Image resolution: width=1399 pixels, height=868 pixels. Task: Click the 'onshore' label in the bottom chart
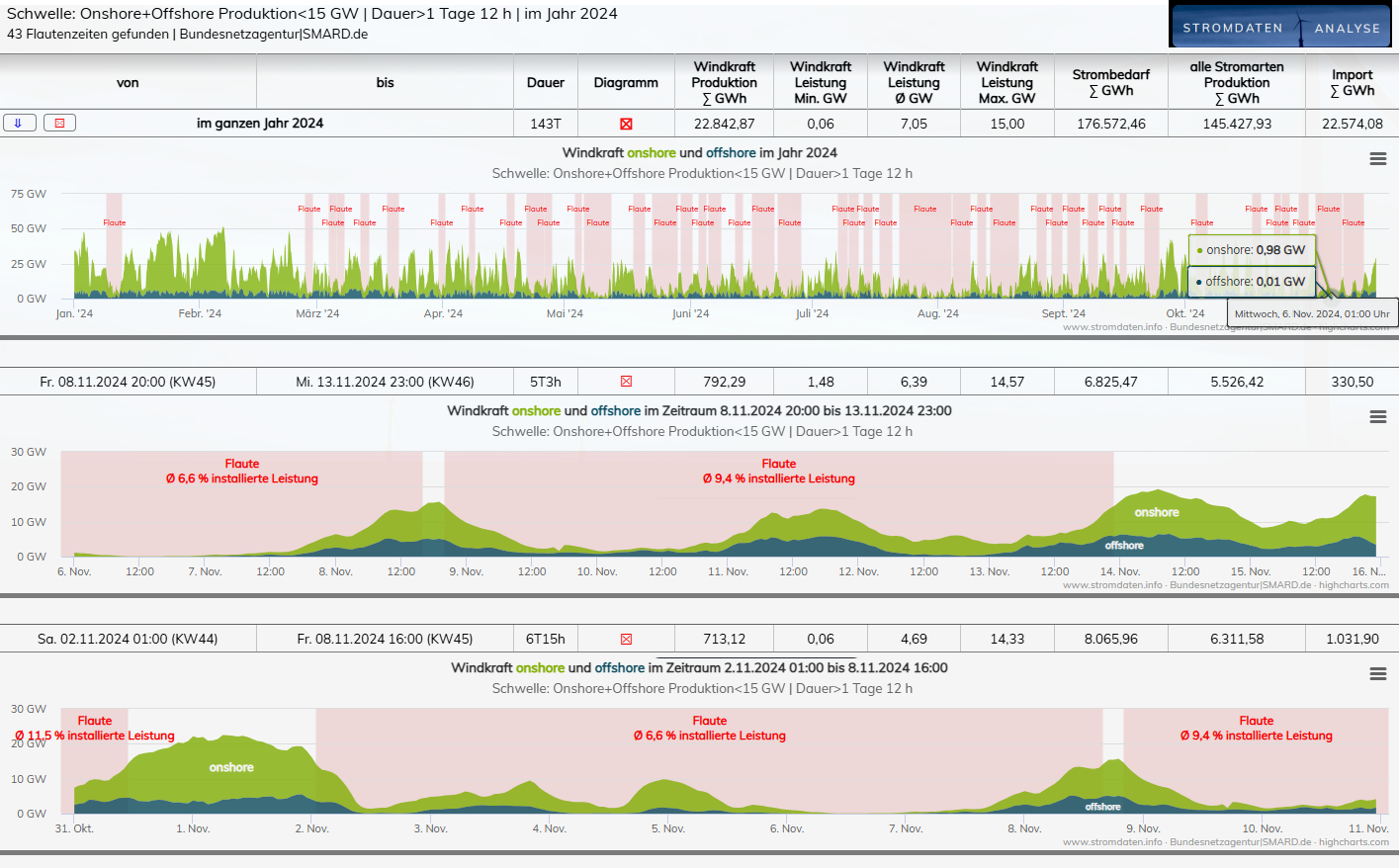coord(231,767)
